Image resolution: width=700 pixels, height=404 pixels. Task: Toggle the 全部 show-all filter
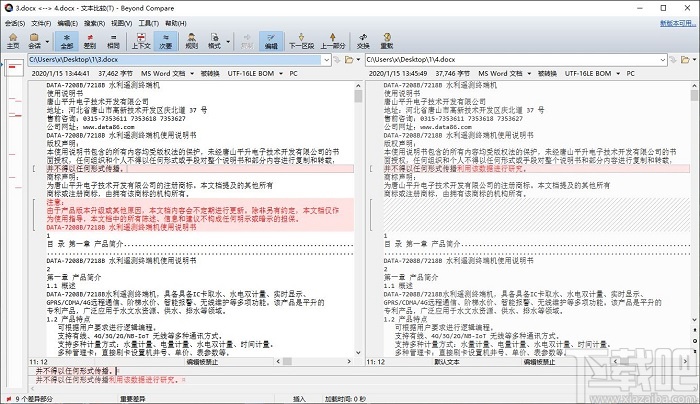tap(67, 41)
